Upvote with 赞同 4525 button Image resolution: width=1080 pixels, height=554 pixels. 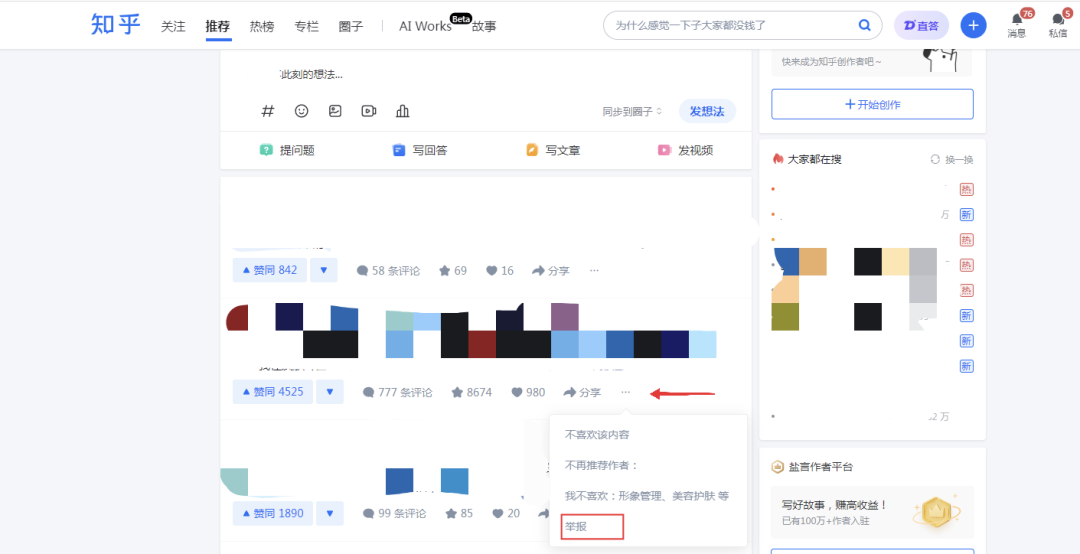(x=273, y=392)
